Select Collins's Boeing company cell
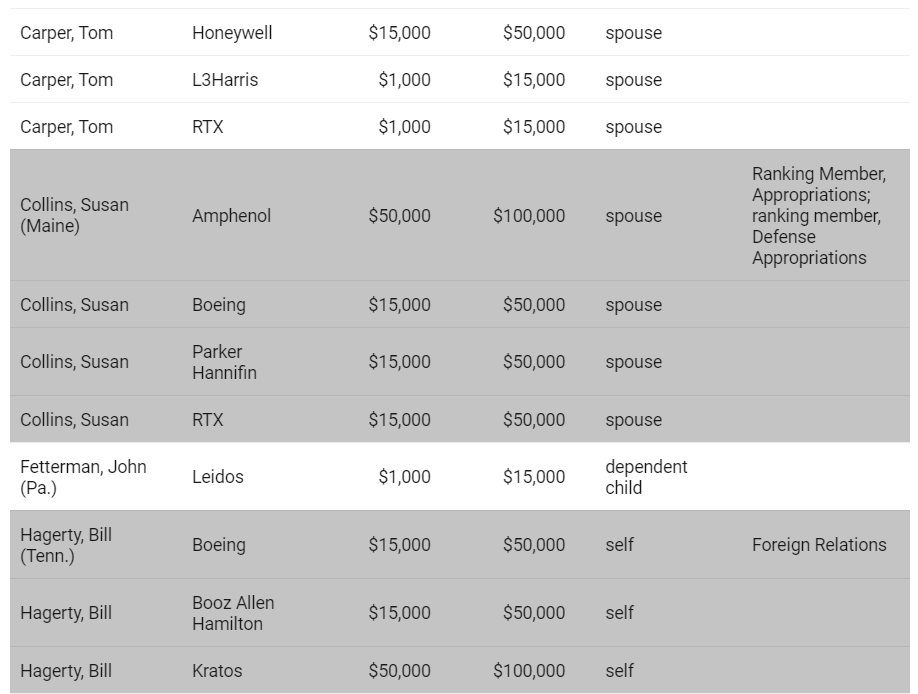This screenshot has height=694, width=918. [x=219, y=305]
